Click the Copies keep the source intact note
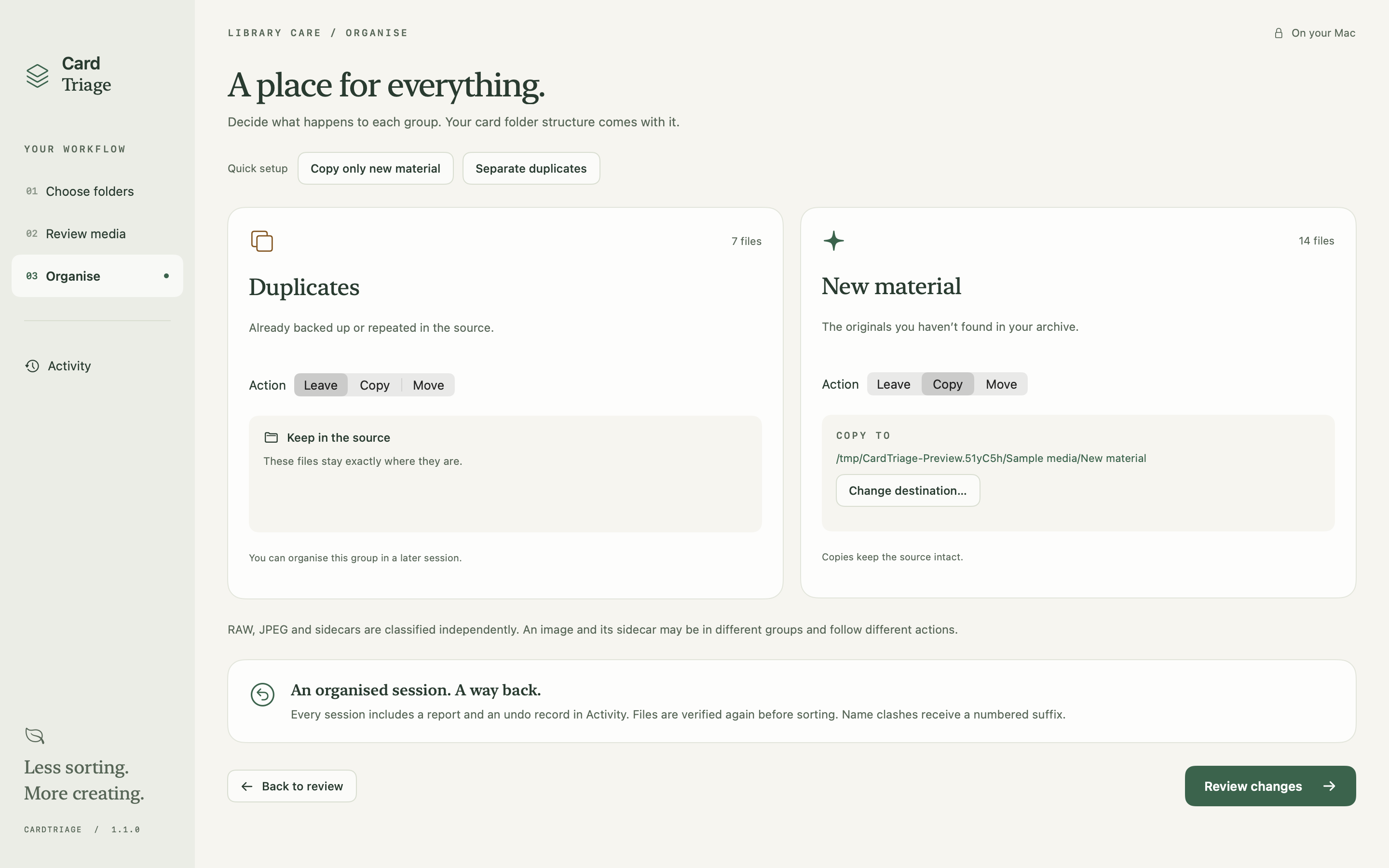 pyautogui.click(x=892, y=557)
